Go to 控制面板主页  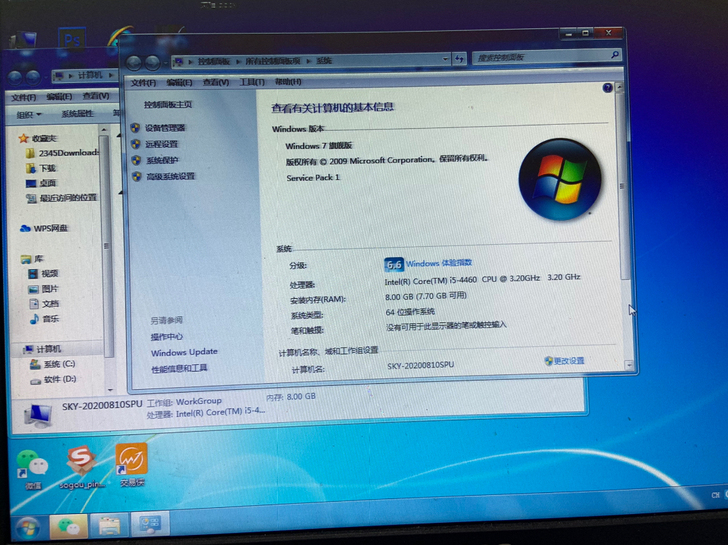click(x=168, y=104)
